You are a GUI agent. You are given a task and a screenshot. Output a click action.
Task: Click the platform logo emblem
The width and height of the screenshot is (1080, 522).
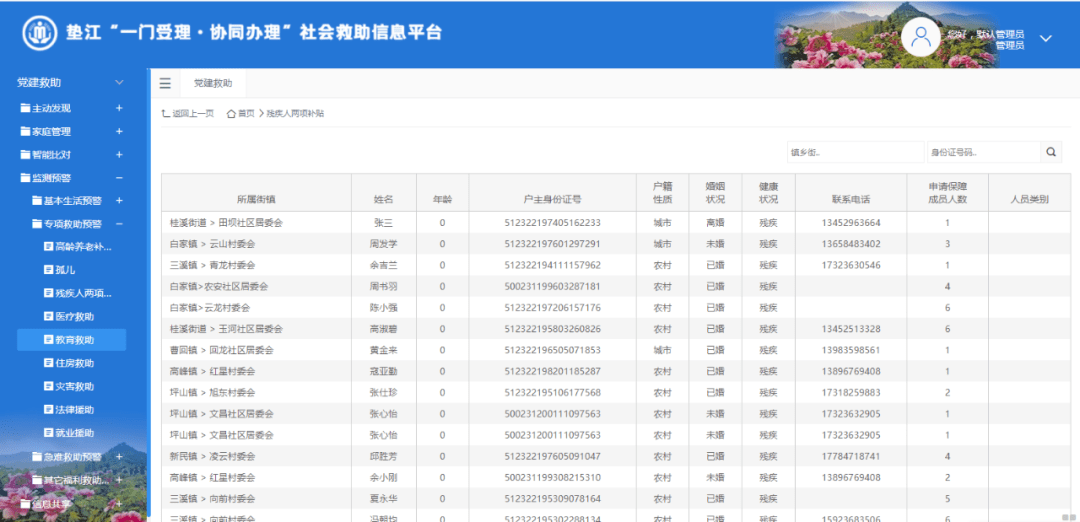[x=41, y=33]
